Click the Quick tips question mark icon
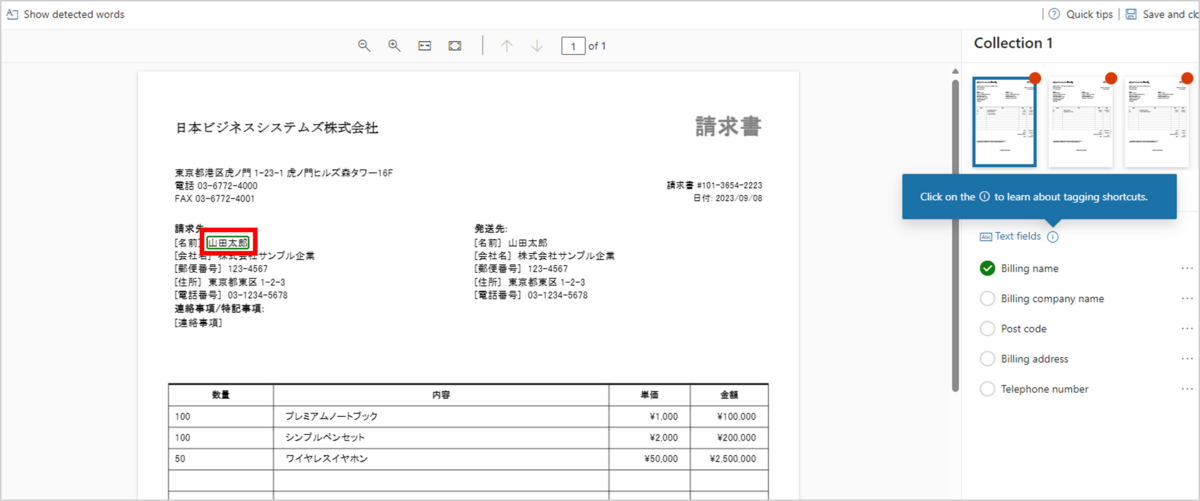Image resolution: width=1200 pixels, height=501 pixels. (x=1054, y=15)
